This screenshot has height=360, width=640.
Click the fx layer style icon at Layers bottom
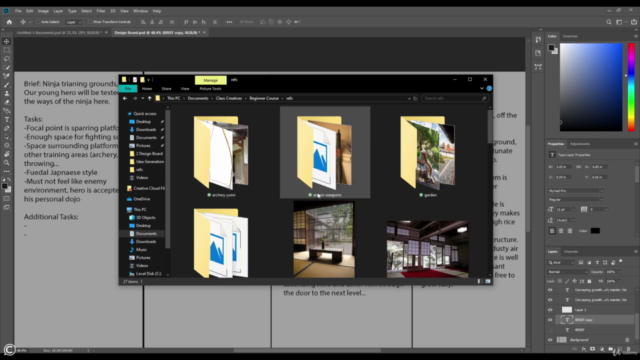(584, 349)
